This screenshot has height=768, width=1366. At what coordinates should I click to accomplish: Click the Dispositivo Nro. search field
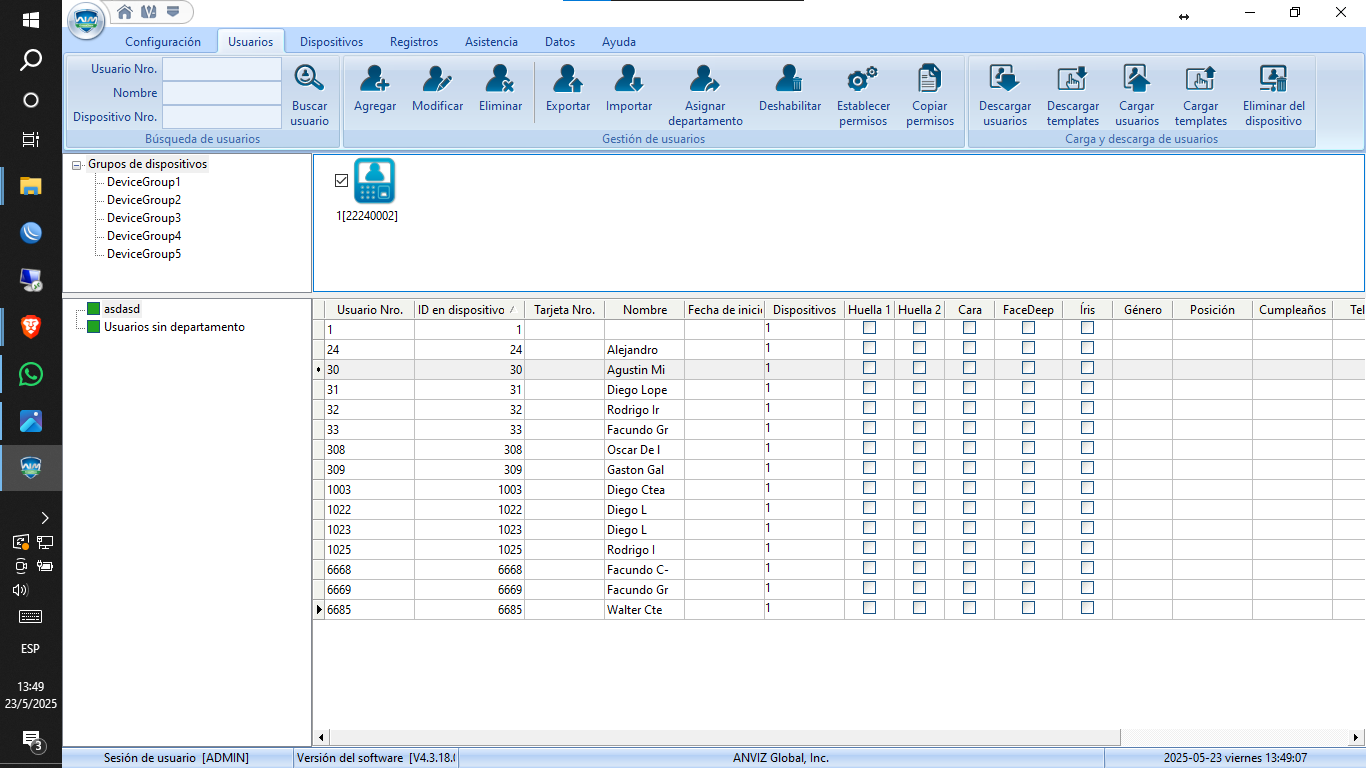[222, 117]
